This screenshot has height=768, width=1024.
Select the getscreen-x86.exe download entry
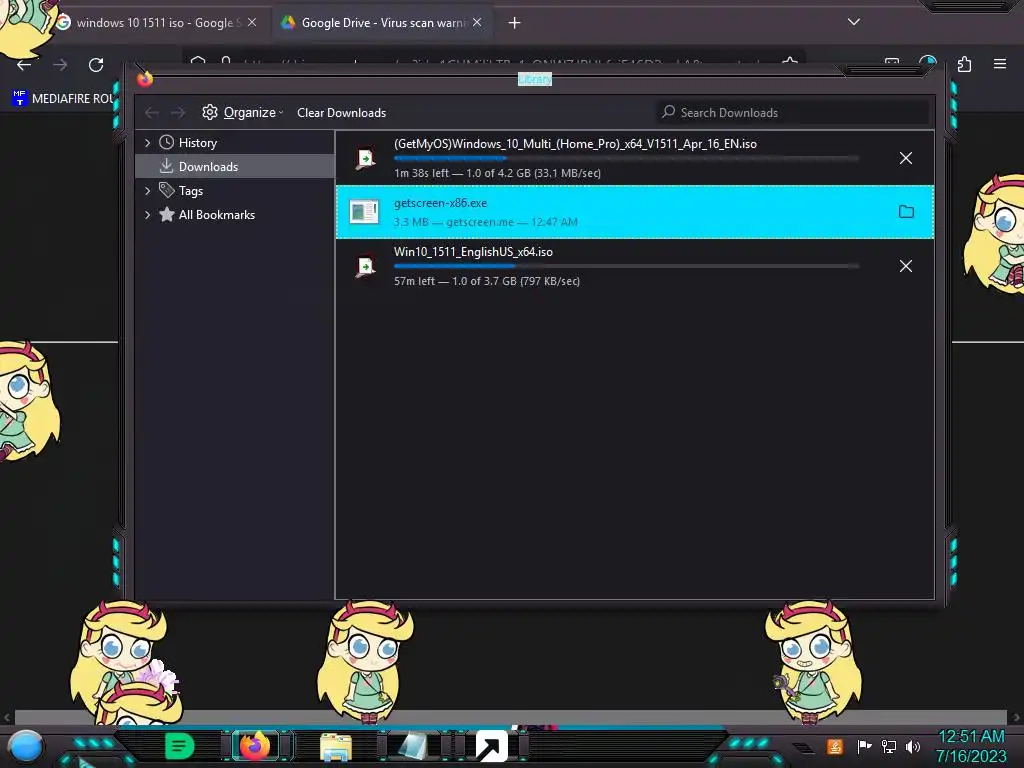click(635, 212)
